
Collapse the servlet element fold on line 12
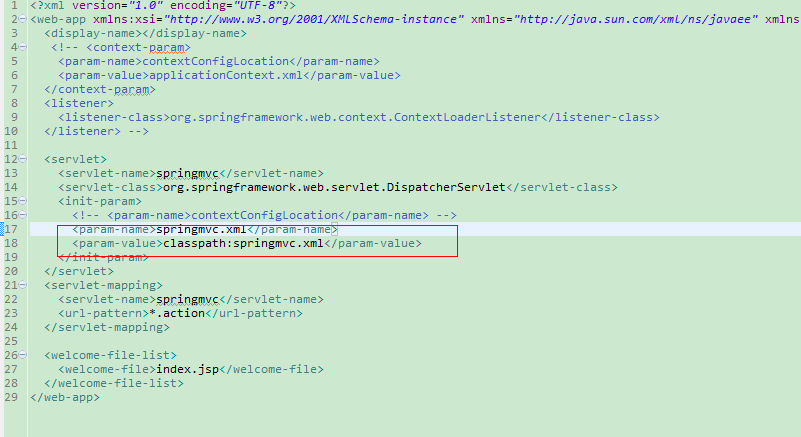point(22,159)
